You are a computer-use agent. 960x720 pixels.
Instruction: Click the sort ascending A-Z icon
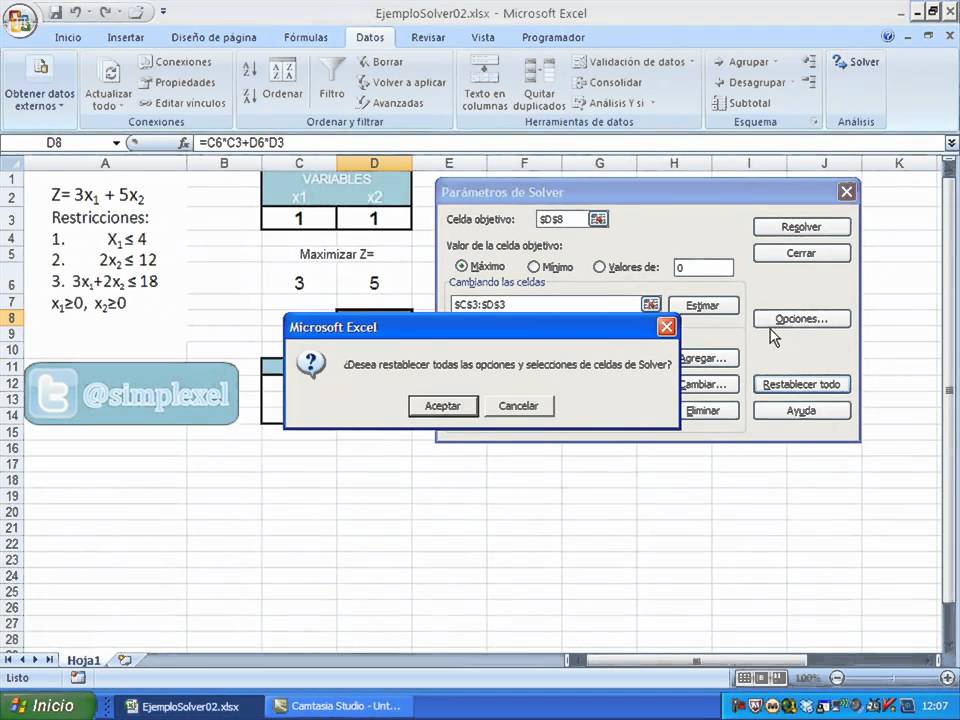click(250, 69)
